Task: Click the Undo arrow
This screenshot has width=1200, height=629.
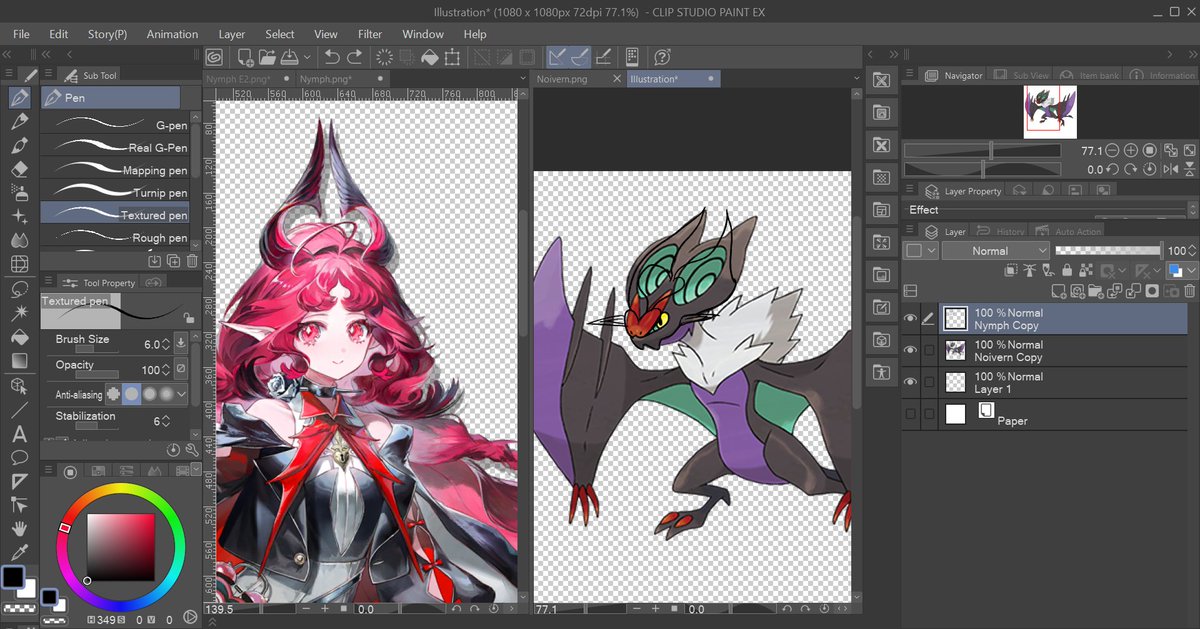Action: 332,58
